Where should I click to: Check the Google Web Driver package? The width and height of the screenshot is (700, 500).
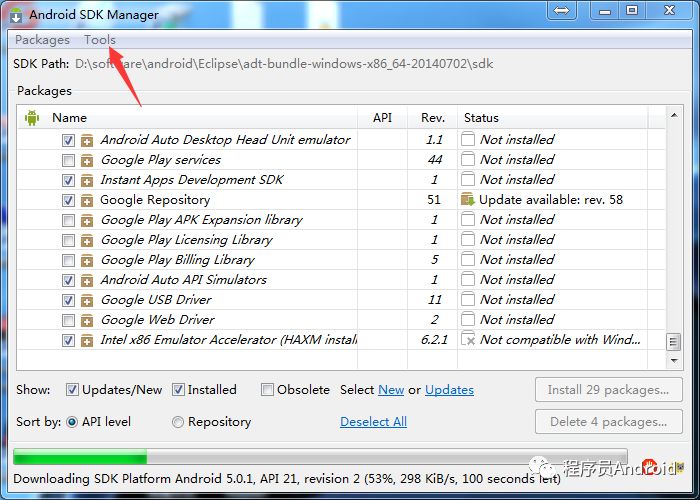click(68, 321)
